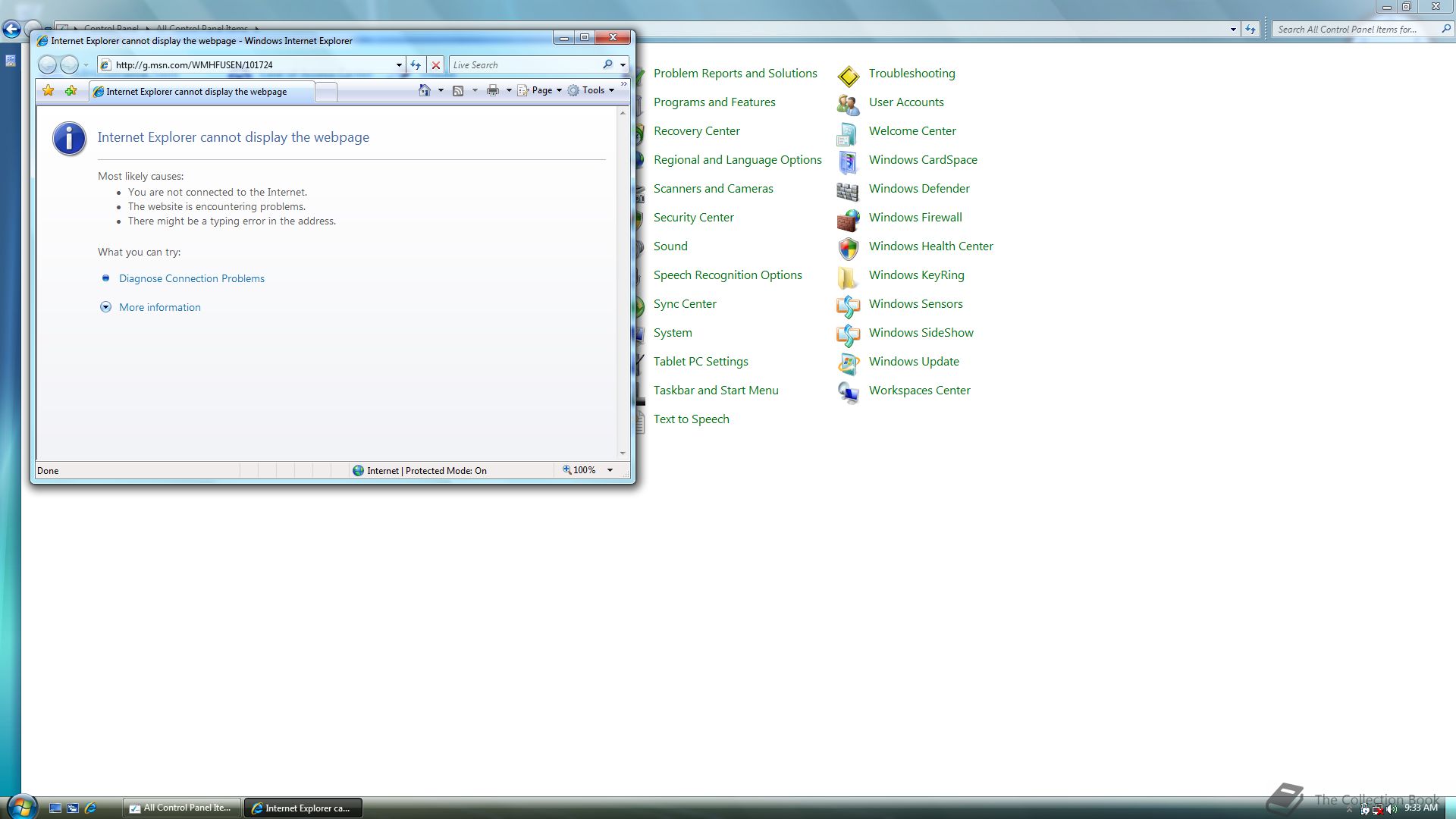Click the 100% zoom level button

(579, 470)
